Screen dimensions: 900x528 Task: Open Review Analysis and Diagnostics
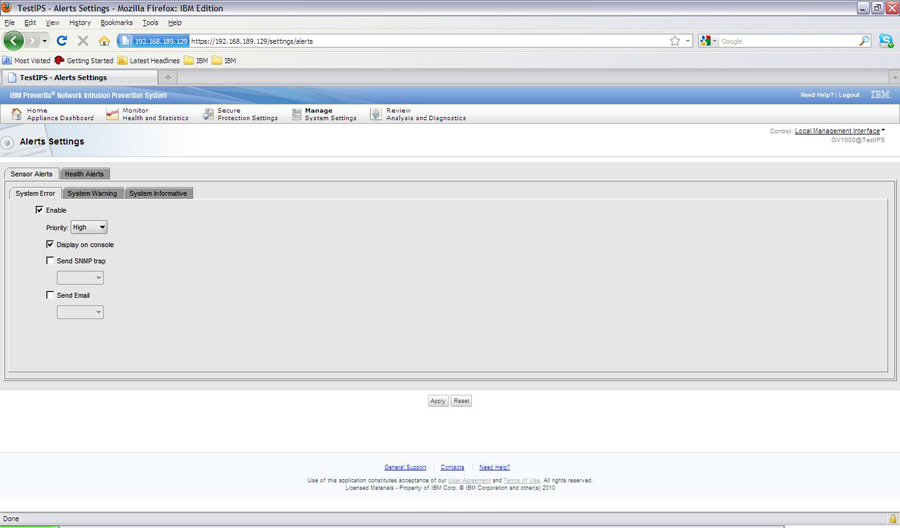click(x=418, y=114)
